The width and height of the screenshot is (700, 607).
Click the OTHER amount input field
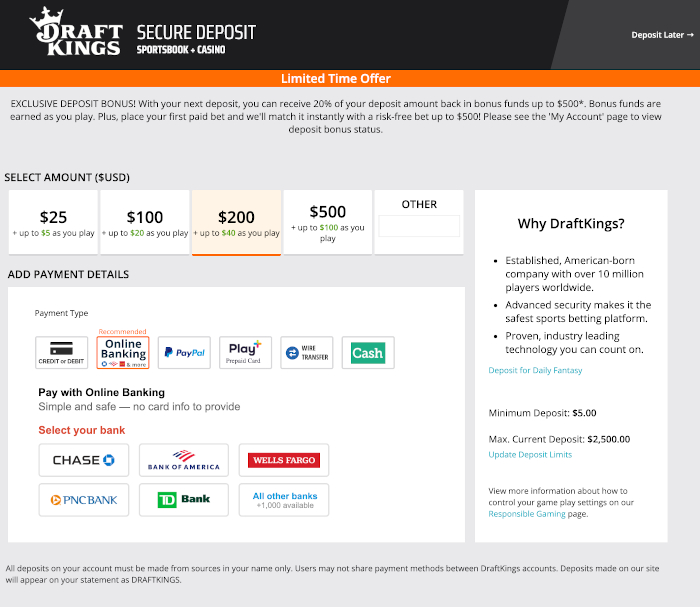coord(419,226)
